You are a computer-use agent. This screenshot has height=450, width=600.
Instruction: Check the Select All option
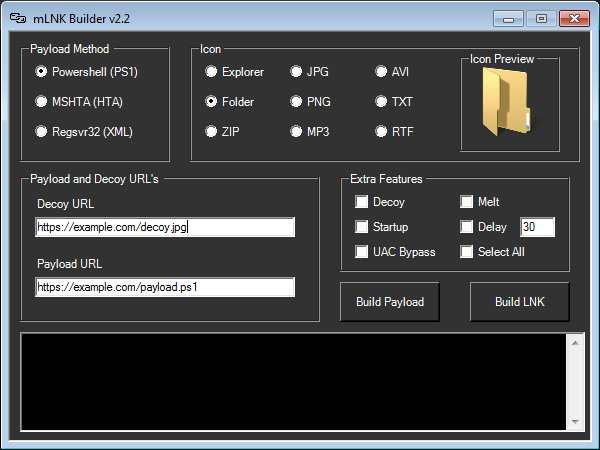pos(467,252)
